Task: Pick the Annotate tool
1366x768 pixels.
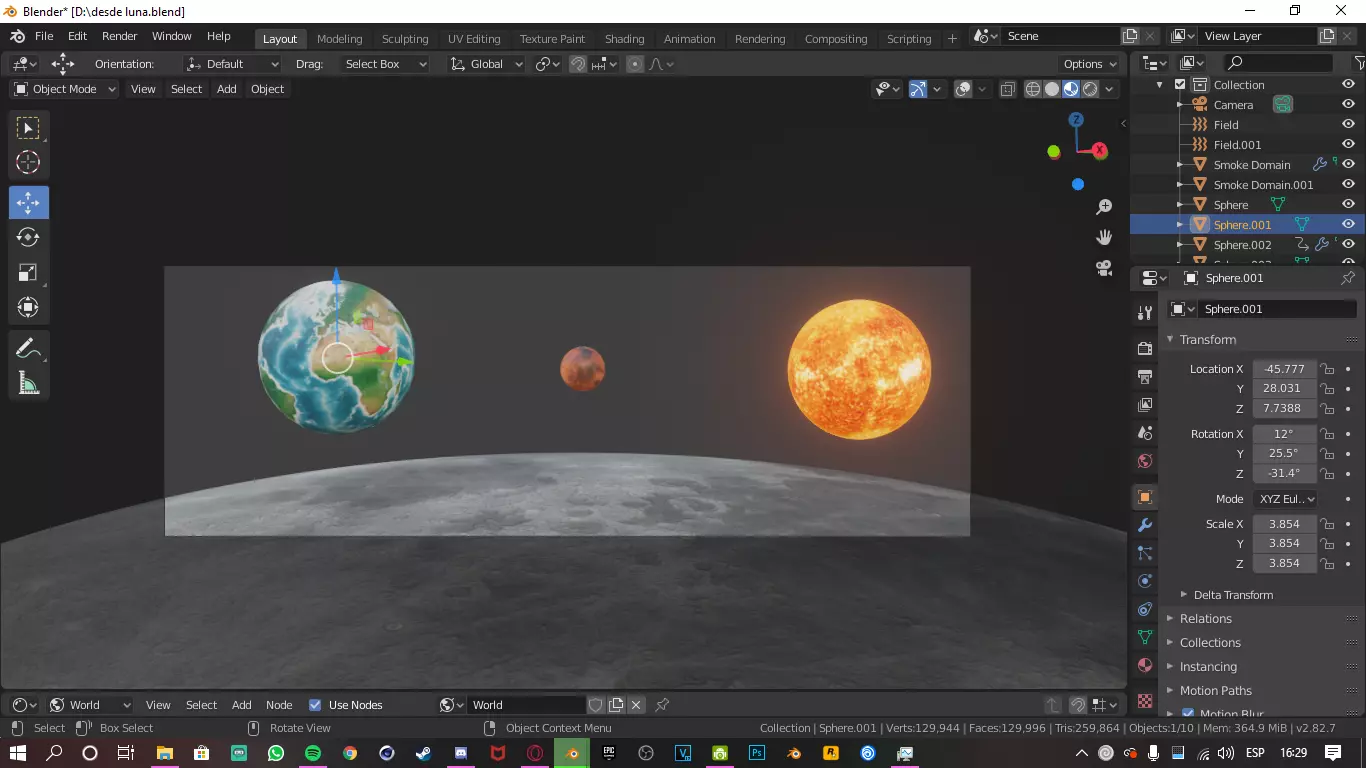Action: tap(28, 348)
